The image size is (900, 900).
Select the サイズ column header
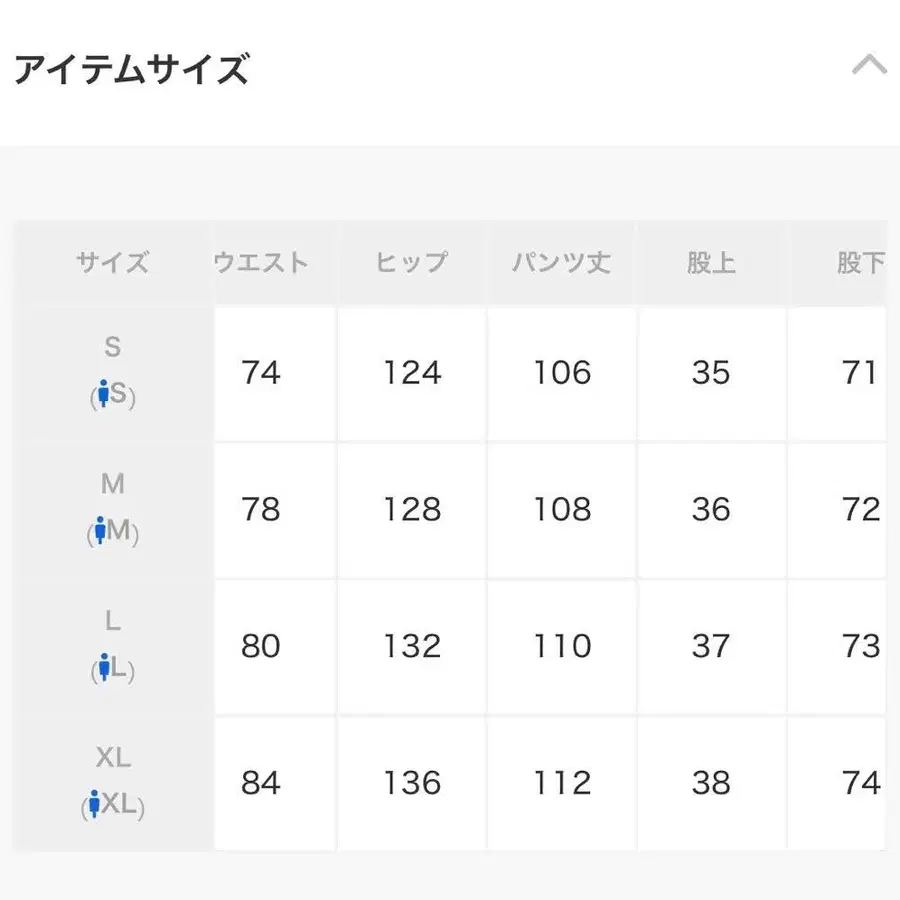click(112, 262)
